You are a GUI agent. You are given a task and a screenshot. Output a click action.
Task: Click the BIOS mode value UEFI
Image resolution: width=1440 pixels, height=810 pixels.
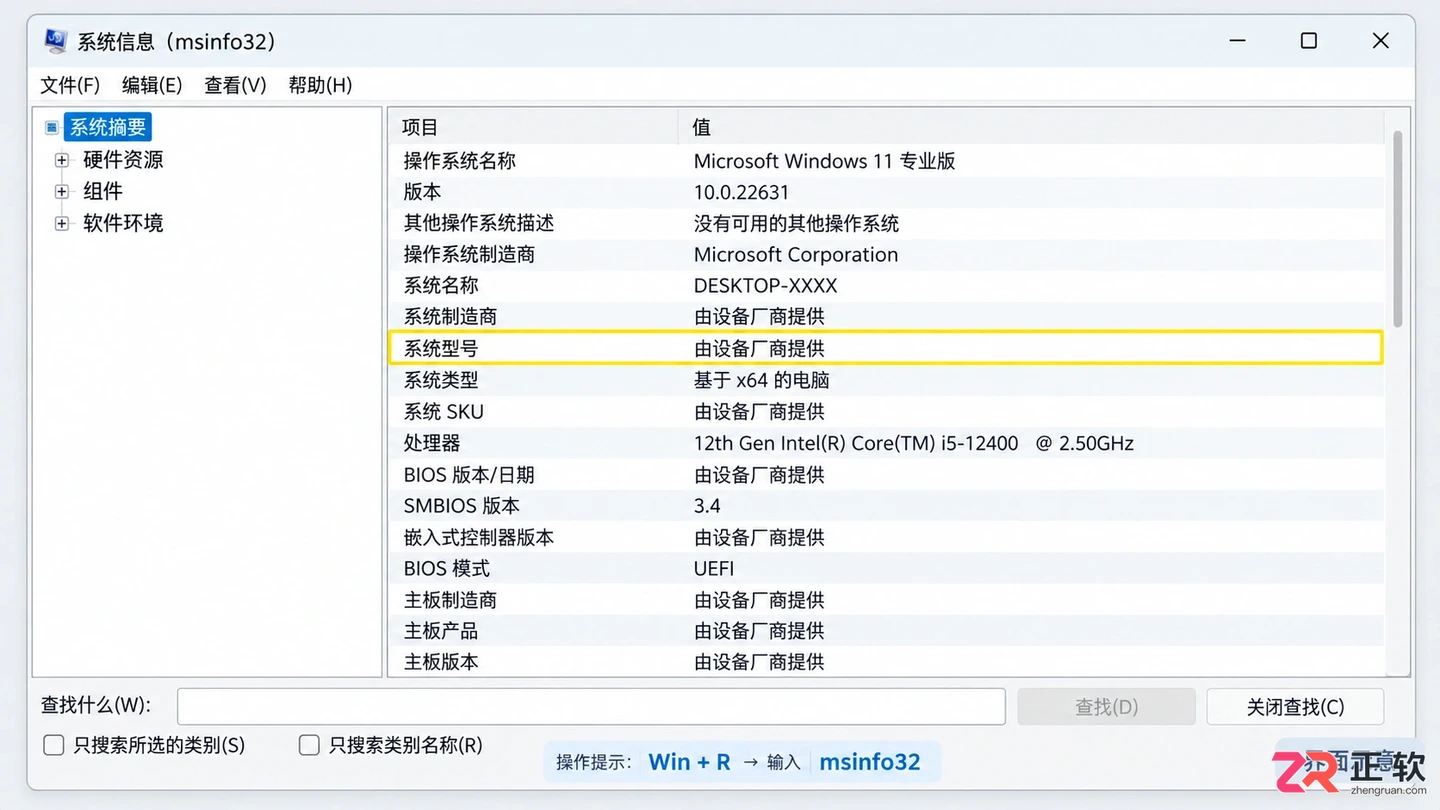coord(714,568)
